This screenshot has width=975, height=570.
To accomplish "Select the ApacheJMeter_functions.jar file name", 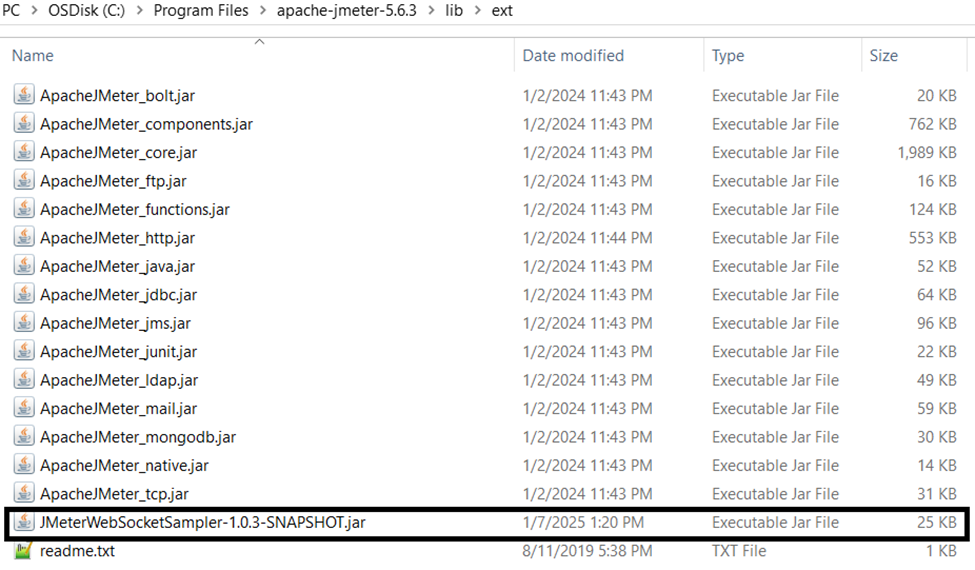I will point(135,210).
